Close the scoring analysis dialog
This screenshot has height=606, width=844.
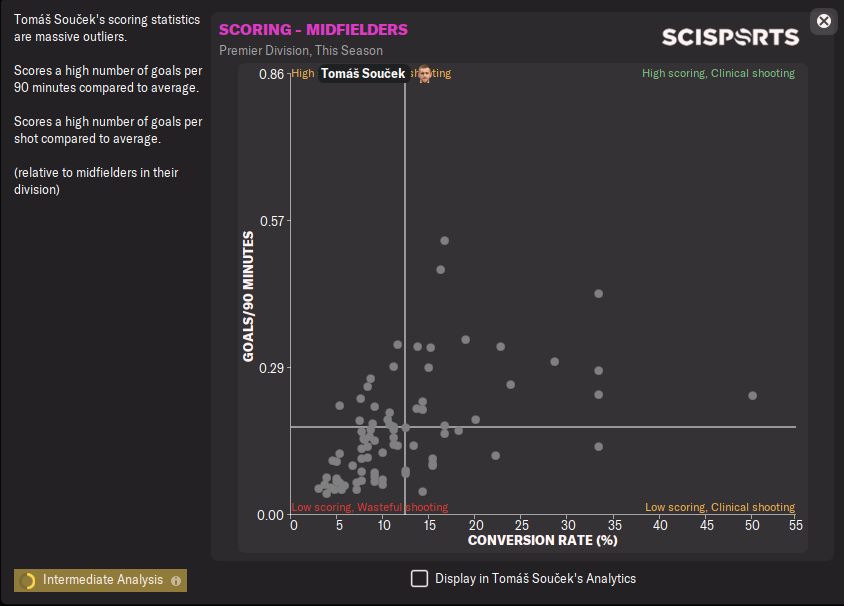(x=824, y=21)
